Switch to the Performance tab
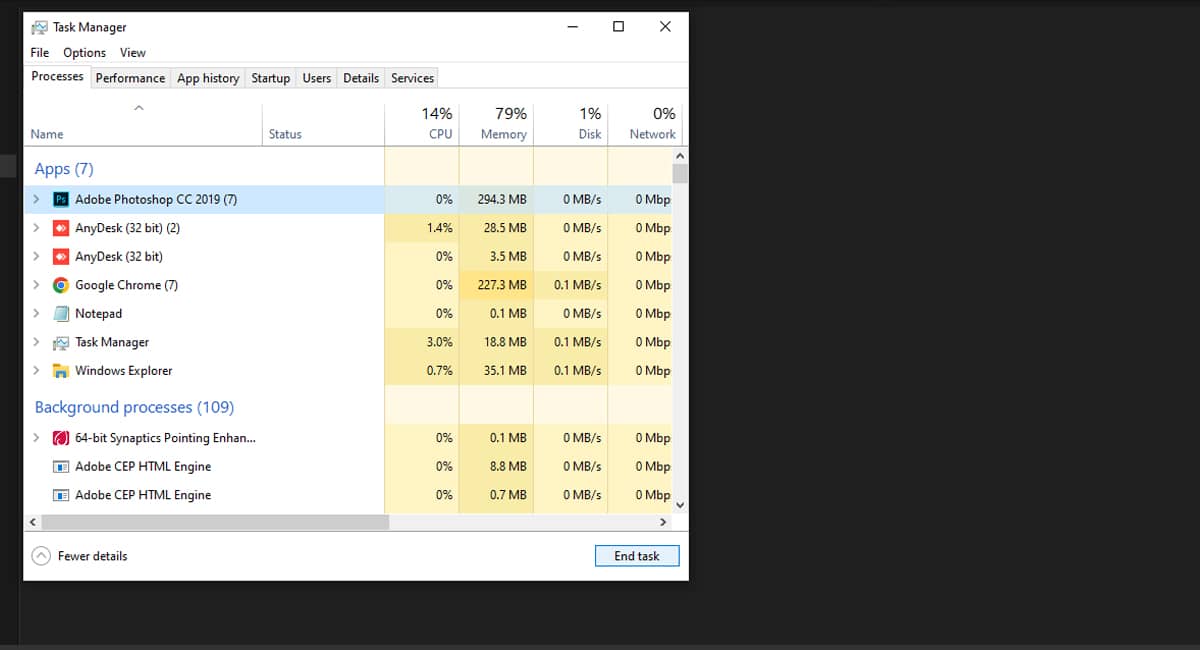 [130, 77]
